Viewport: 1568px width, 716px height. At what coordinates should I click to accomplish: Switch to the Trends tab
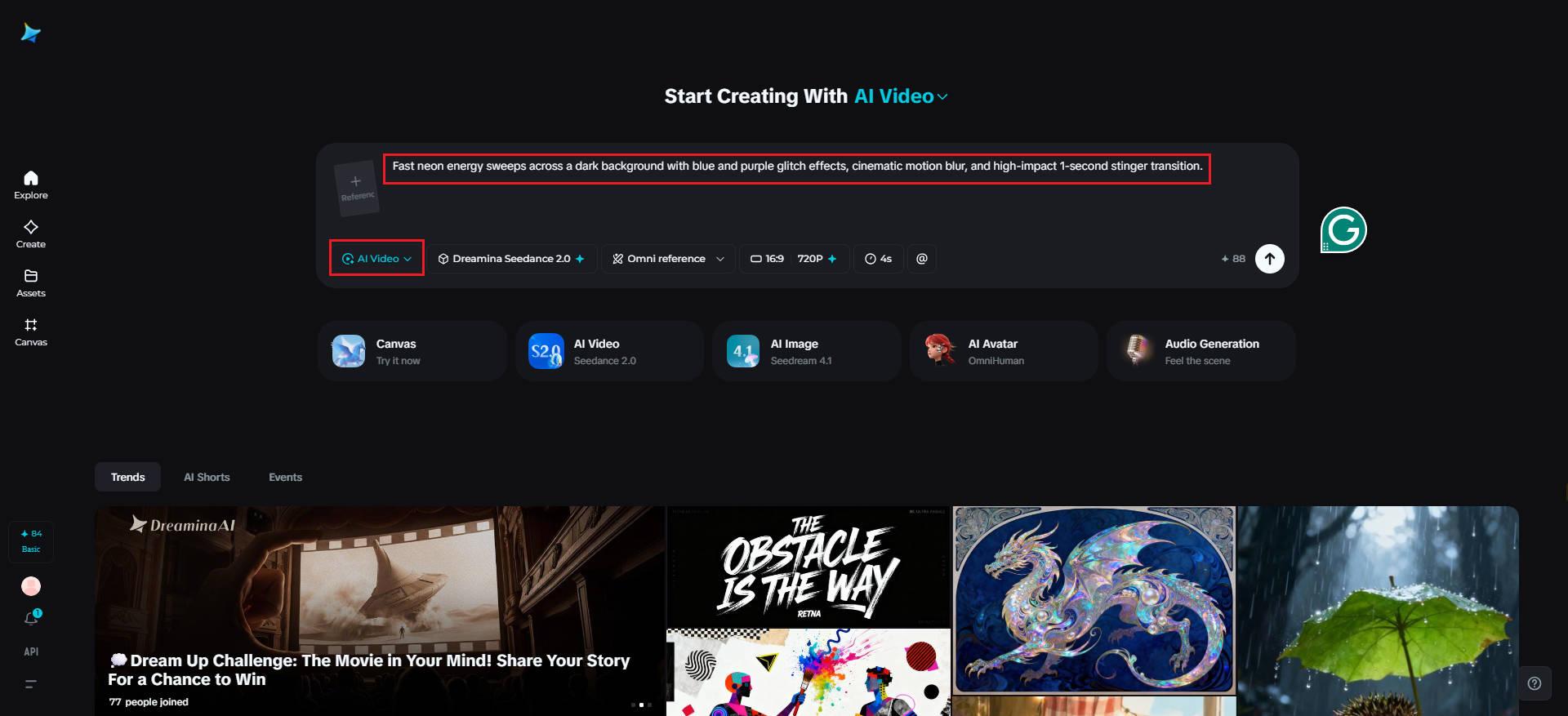(x=128, y=477)
